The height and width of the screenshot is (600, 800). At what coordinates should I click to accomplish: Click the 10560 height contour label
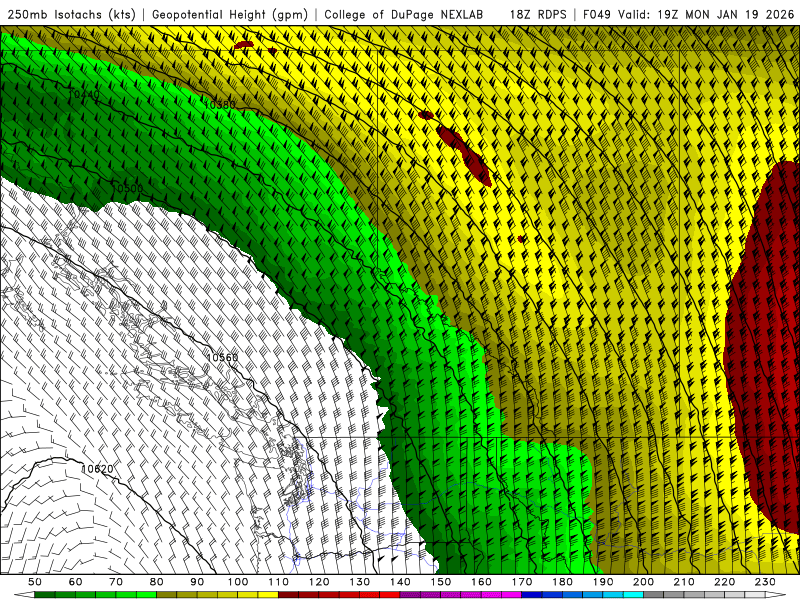pos(222,357)
